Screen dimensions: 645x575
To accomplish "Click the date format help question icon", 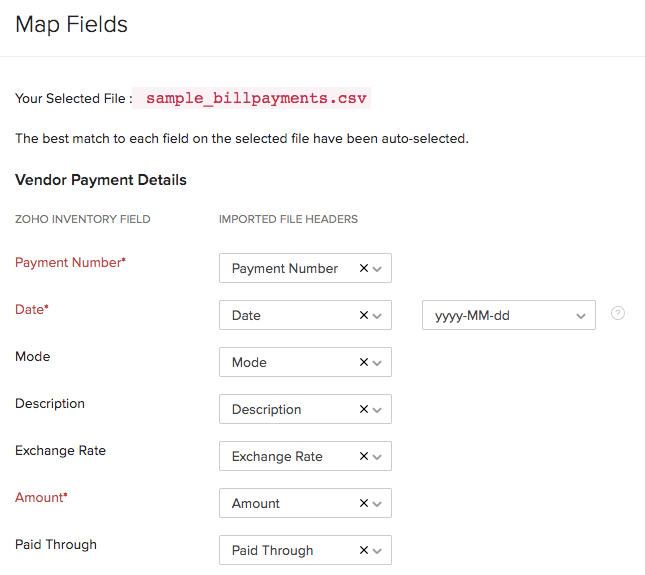I will tap(618, 313).
